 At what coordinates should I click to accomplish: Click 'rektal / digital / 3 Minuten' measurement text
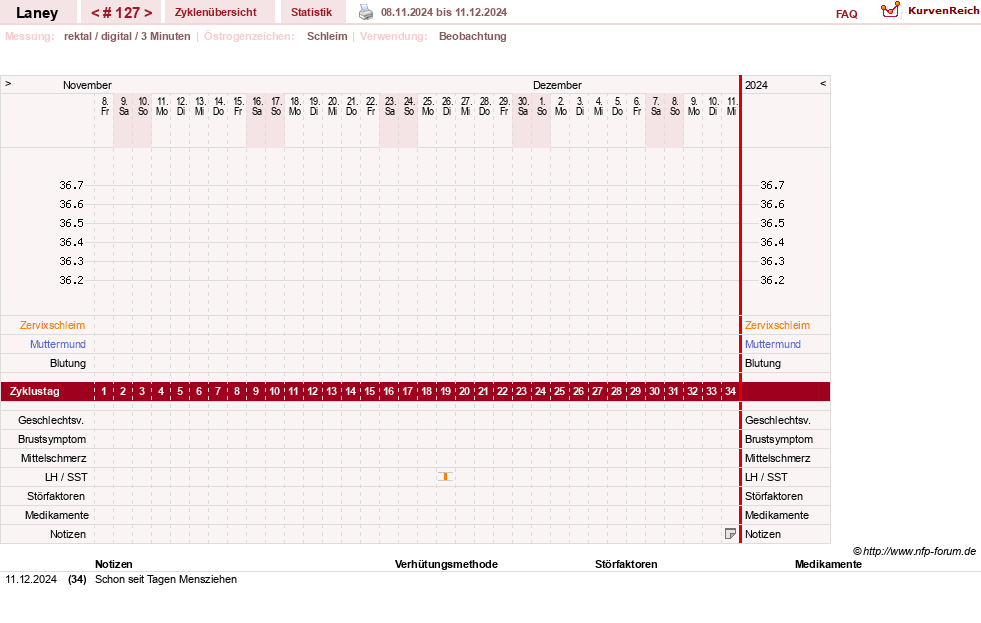127,36
